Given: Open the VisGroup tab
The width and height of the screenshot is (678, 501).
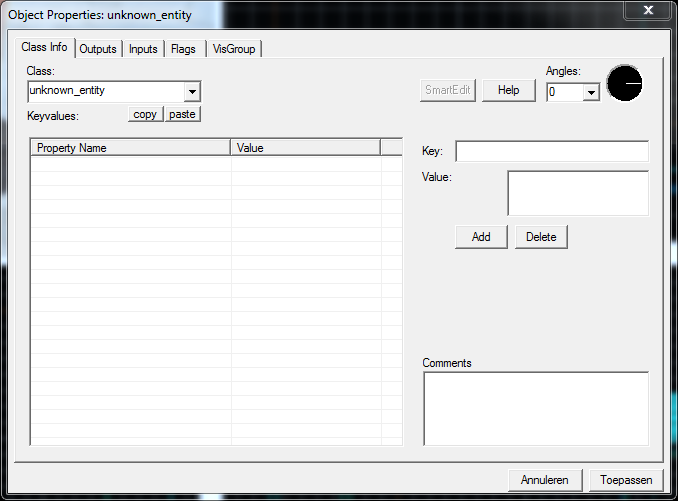Looking at the screenshot, I should click(234, 49).
